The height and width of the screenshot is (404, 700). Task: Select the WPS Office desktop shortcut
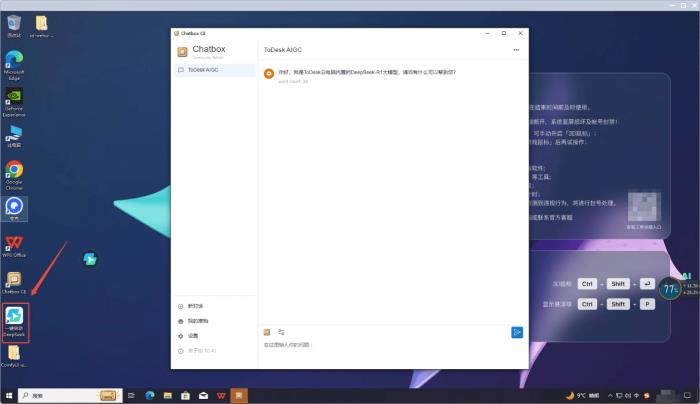tap(14, 247)
